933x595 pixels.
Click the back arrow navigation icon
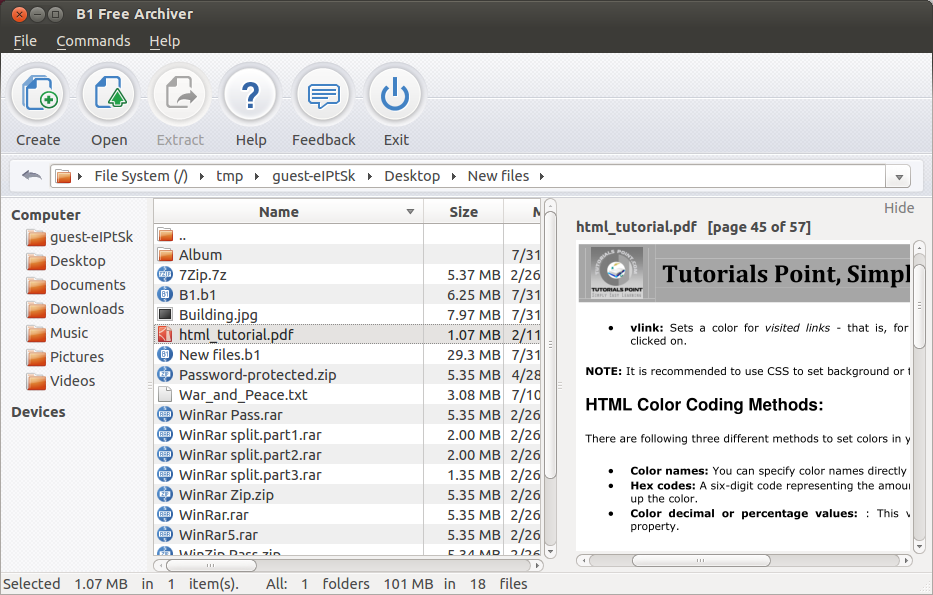pos(31,176)
